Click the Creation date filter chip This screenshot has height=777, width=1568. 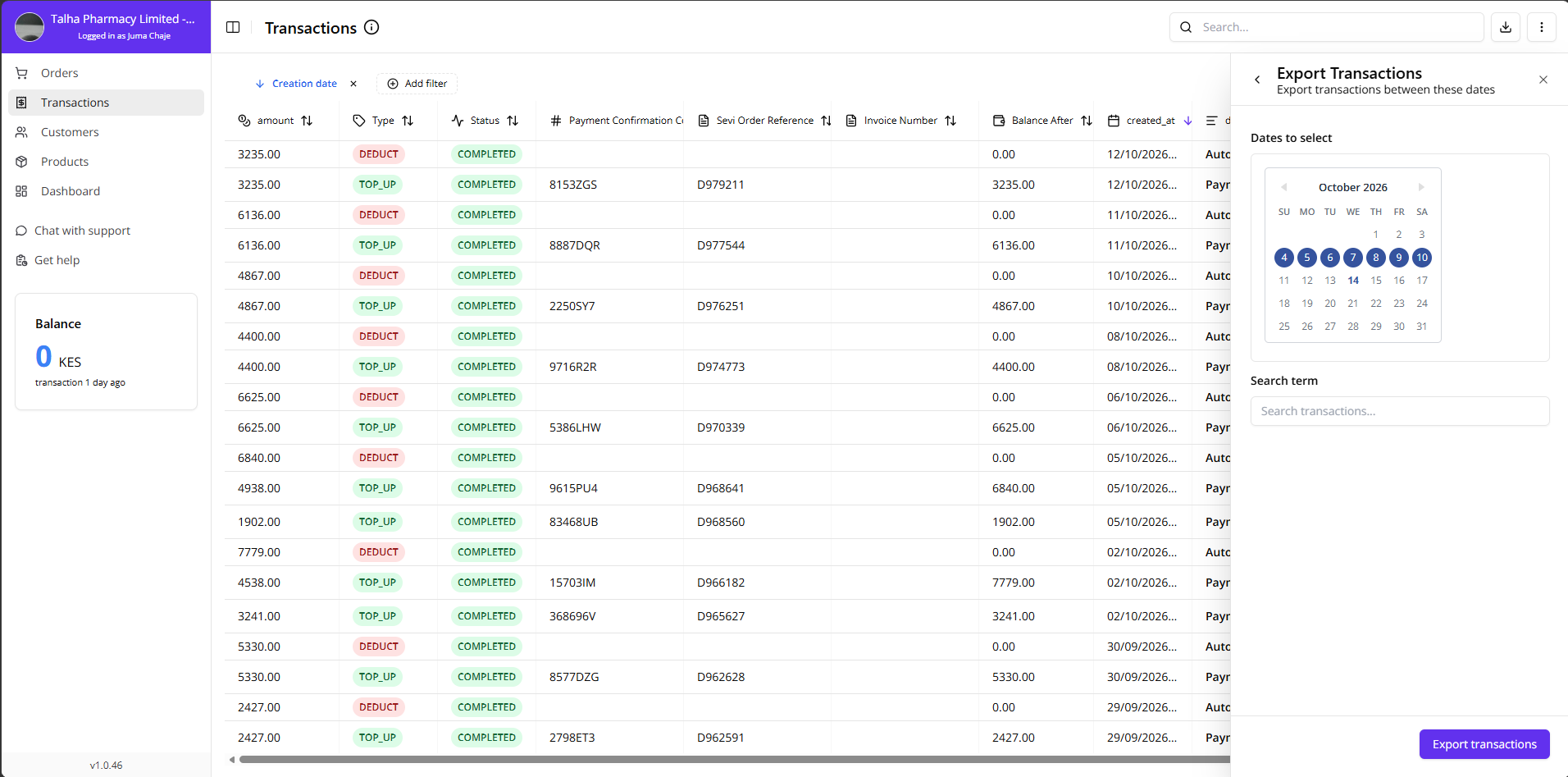coord(296,84)
